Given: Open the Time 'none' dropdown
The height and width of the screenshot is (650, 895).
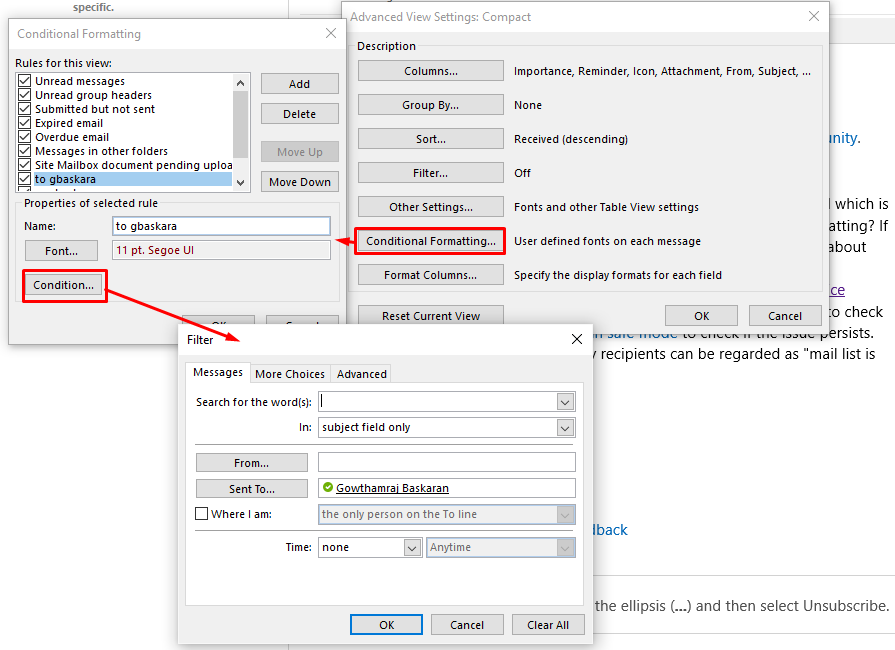Looking at the screenshot, I should (x=412, y=548).
